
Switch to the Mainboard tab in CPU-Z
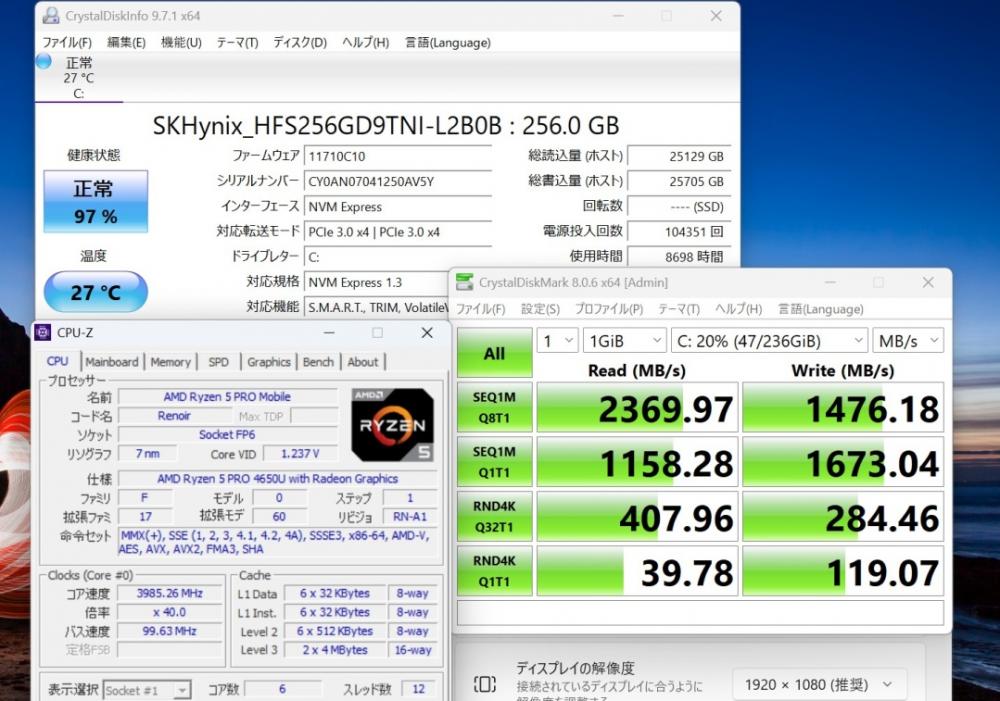tap(112, 362)
